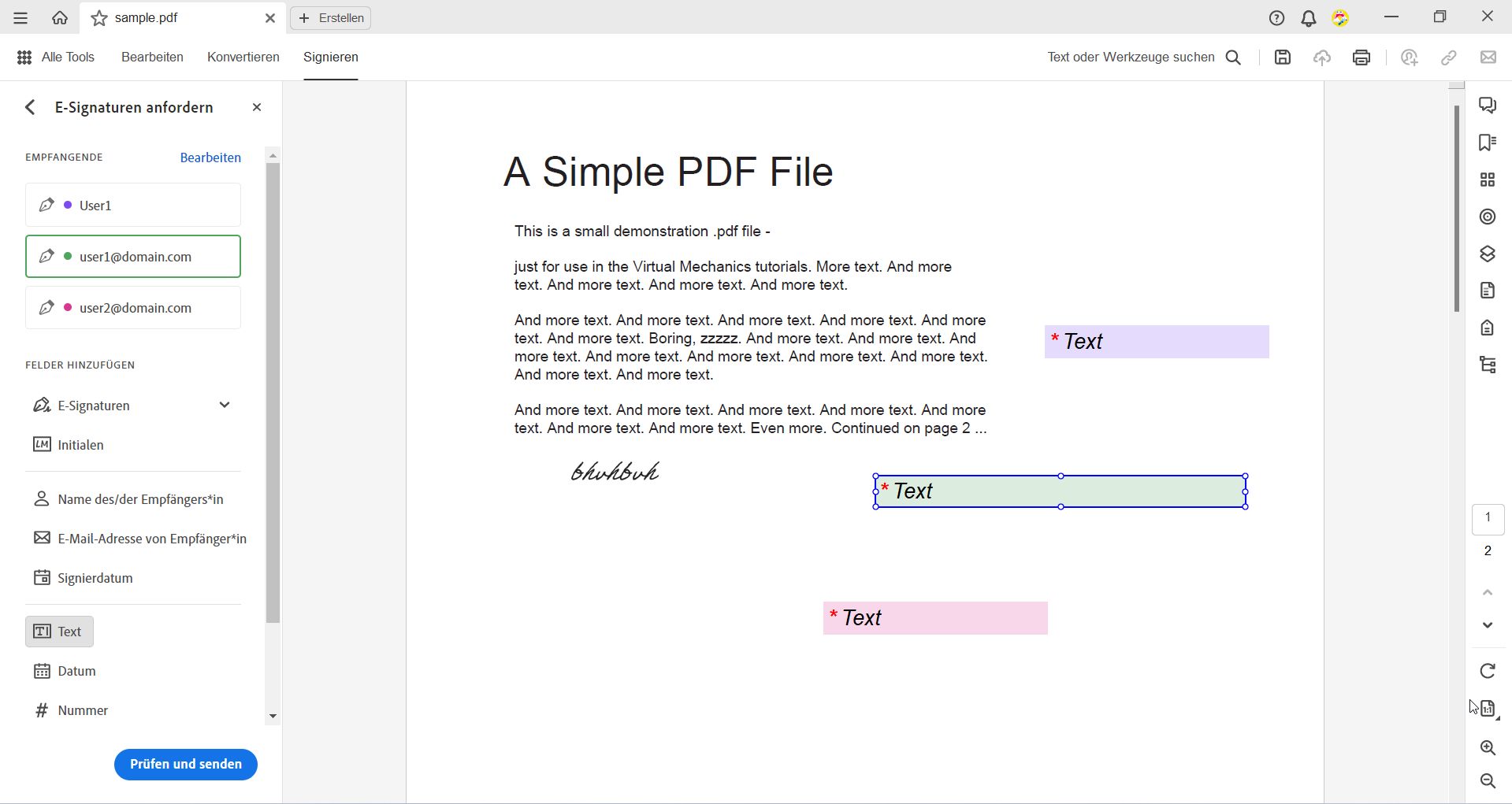Open the comments panel
The height and width of the screenshot is (804, 1512).
tap(1488, 106)
